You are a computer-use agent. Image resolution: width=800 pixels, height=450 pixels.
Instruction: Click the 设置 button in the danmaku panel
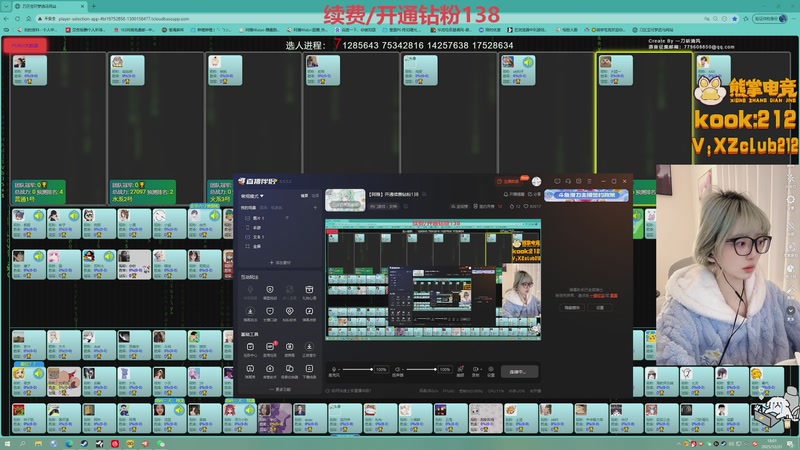(x=601, y=308)
